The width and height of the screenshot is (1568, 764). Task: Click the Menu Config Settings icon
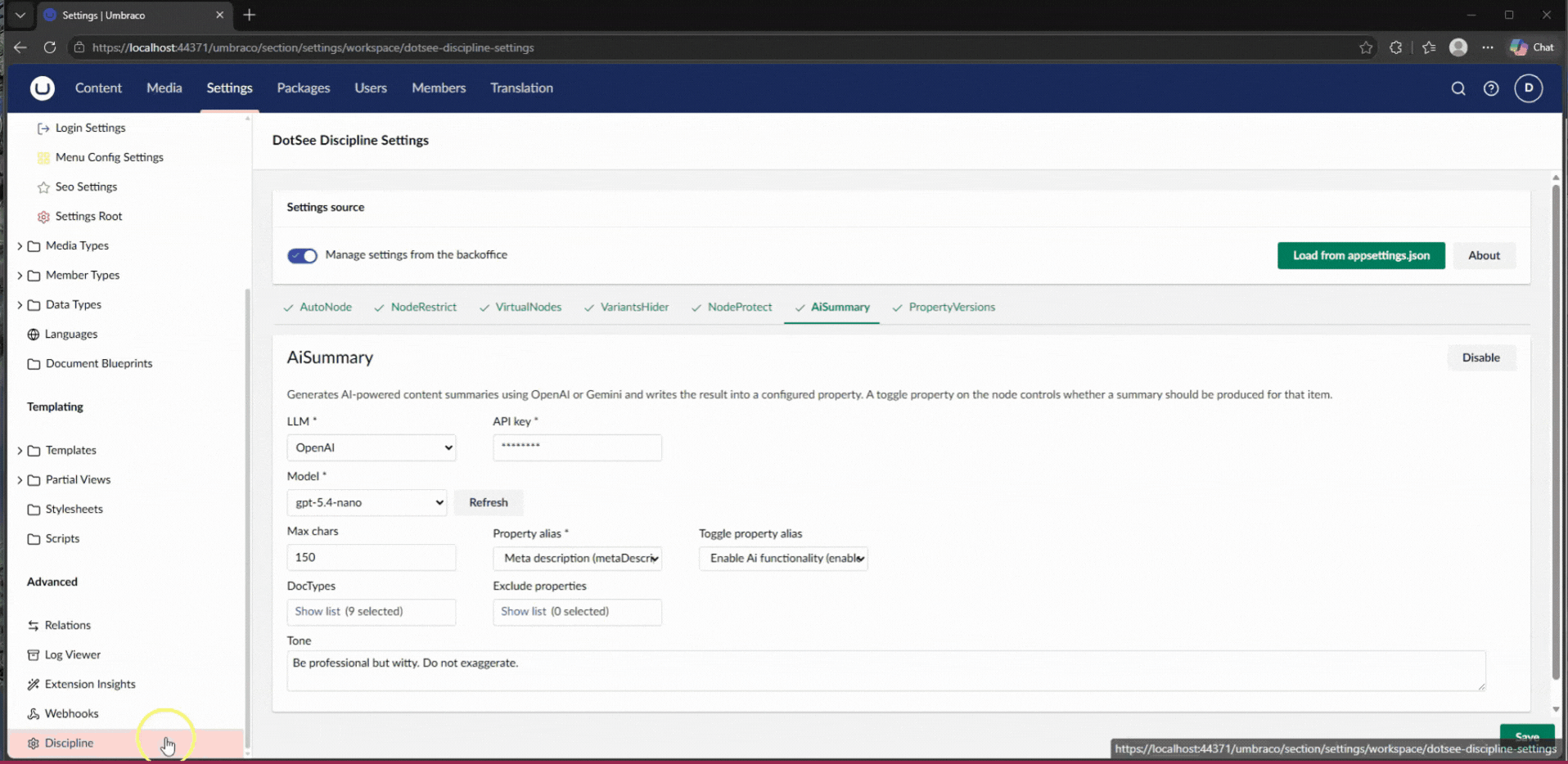(x=43, y=158)
